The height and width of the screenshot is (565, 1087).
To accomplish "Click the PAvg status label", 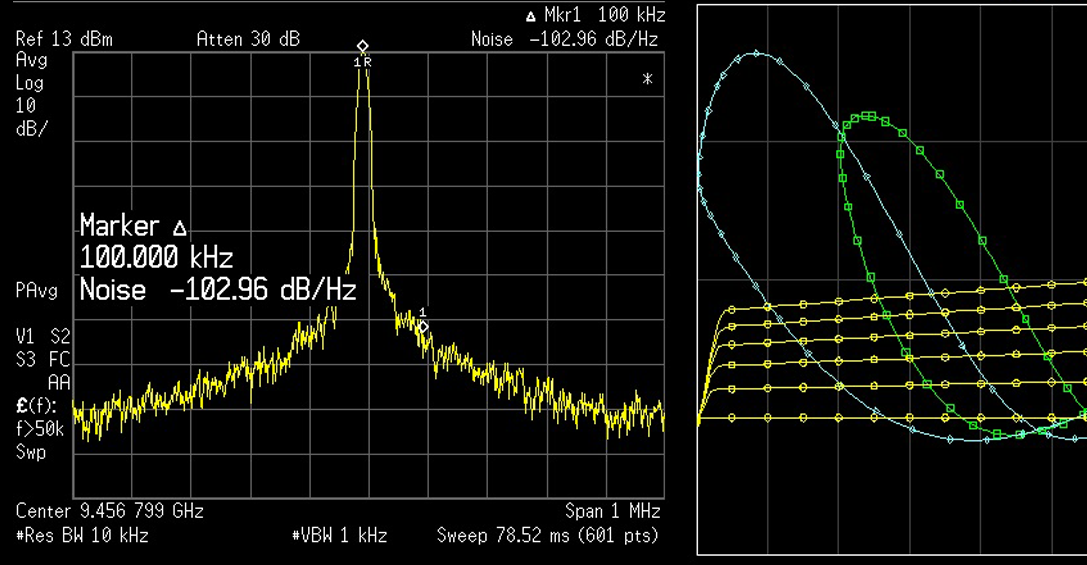I will pyautogui.click(x=36, y=291).
